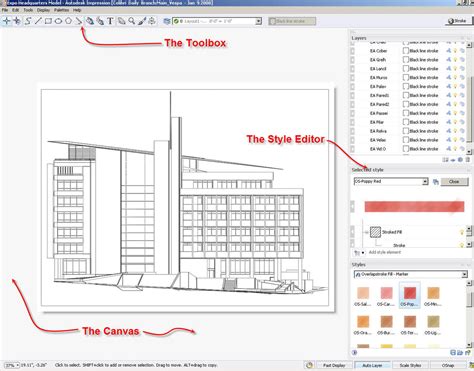Open the zoom percentage dropdown in status bar

(x=18, y=365)
